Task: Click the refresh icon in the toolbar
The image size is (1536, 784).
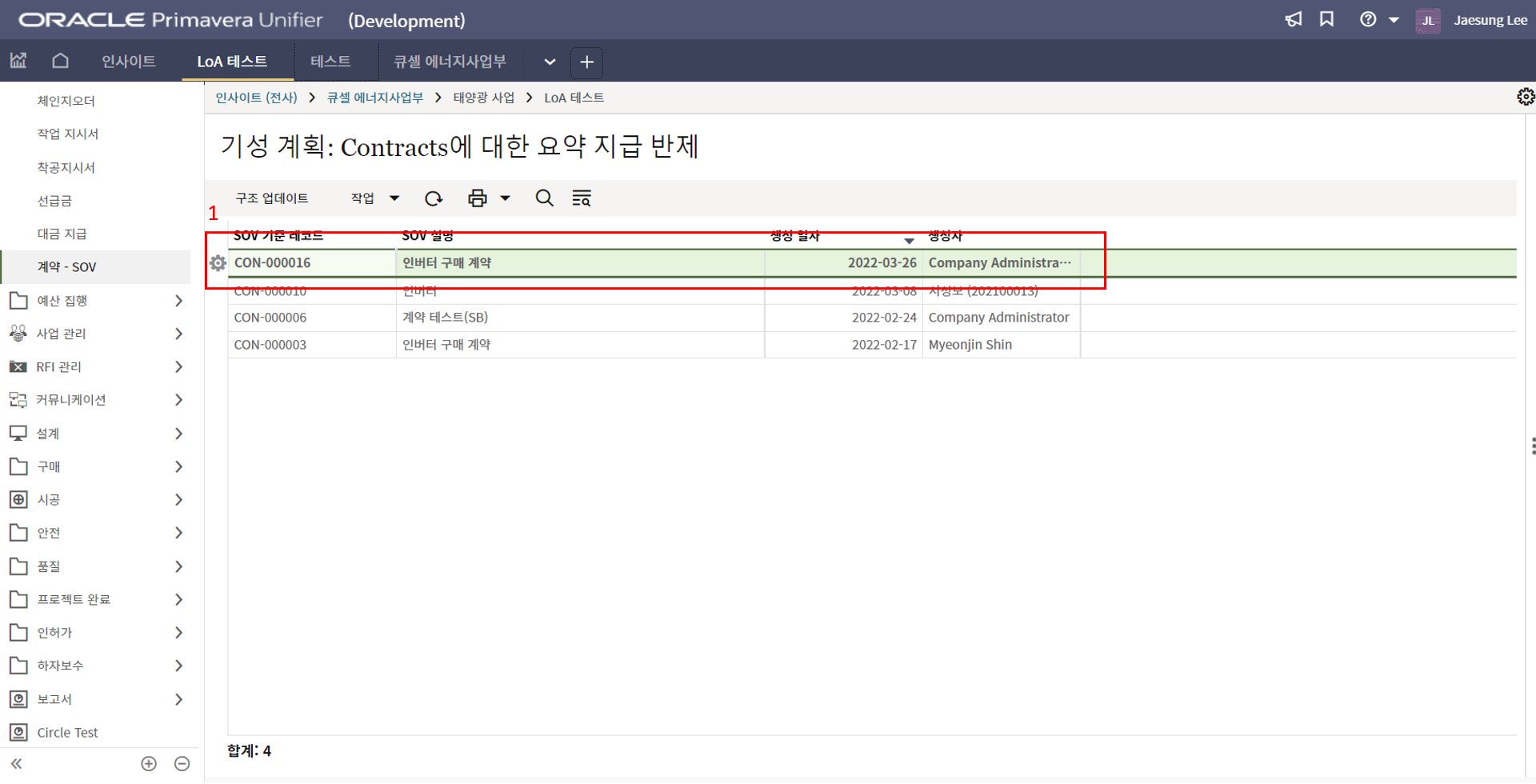Action: pyautogui.click(x=434, y=198)
